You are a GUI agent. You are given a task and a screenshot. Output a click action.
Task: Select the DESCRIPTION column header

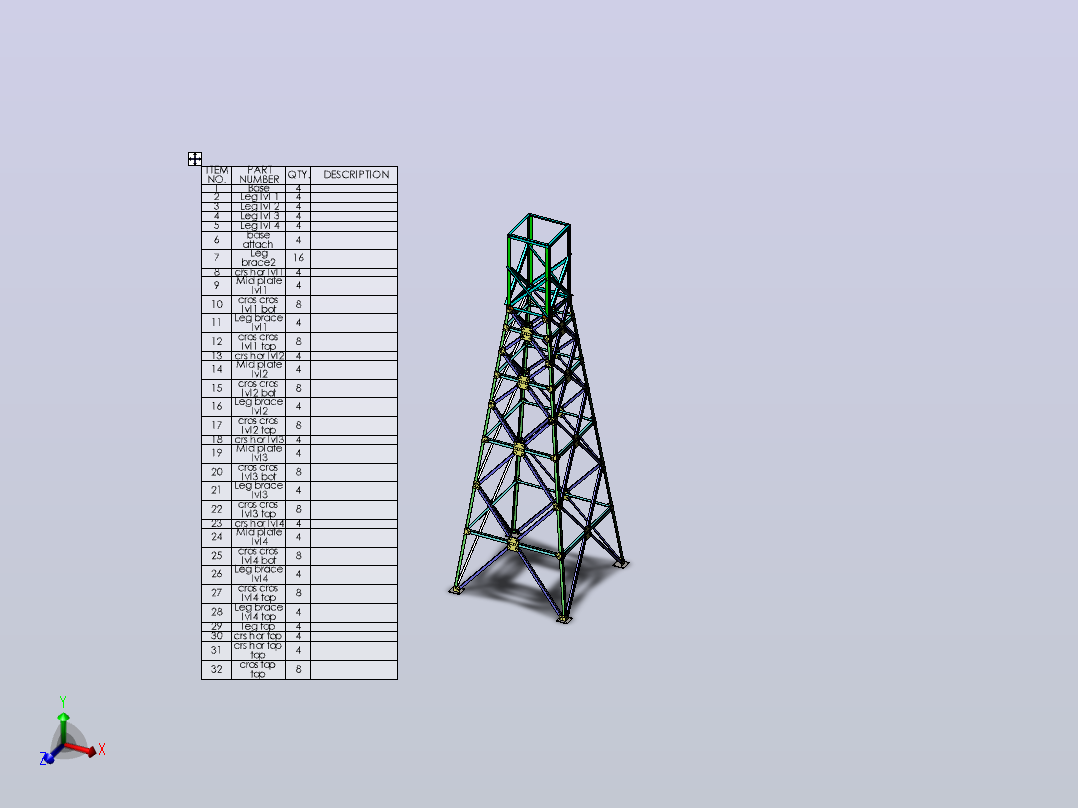pos(354,175)
